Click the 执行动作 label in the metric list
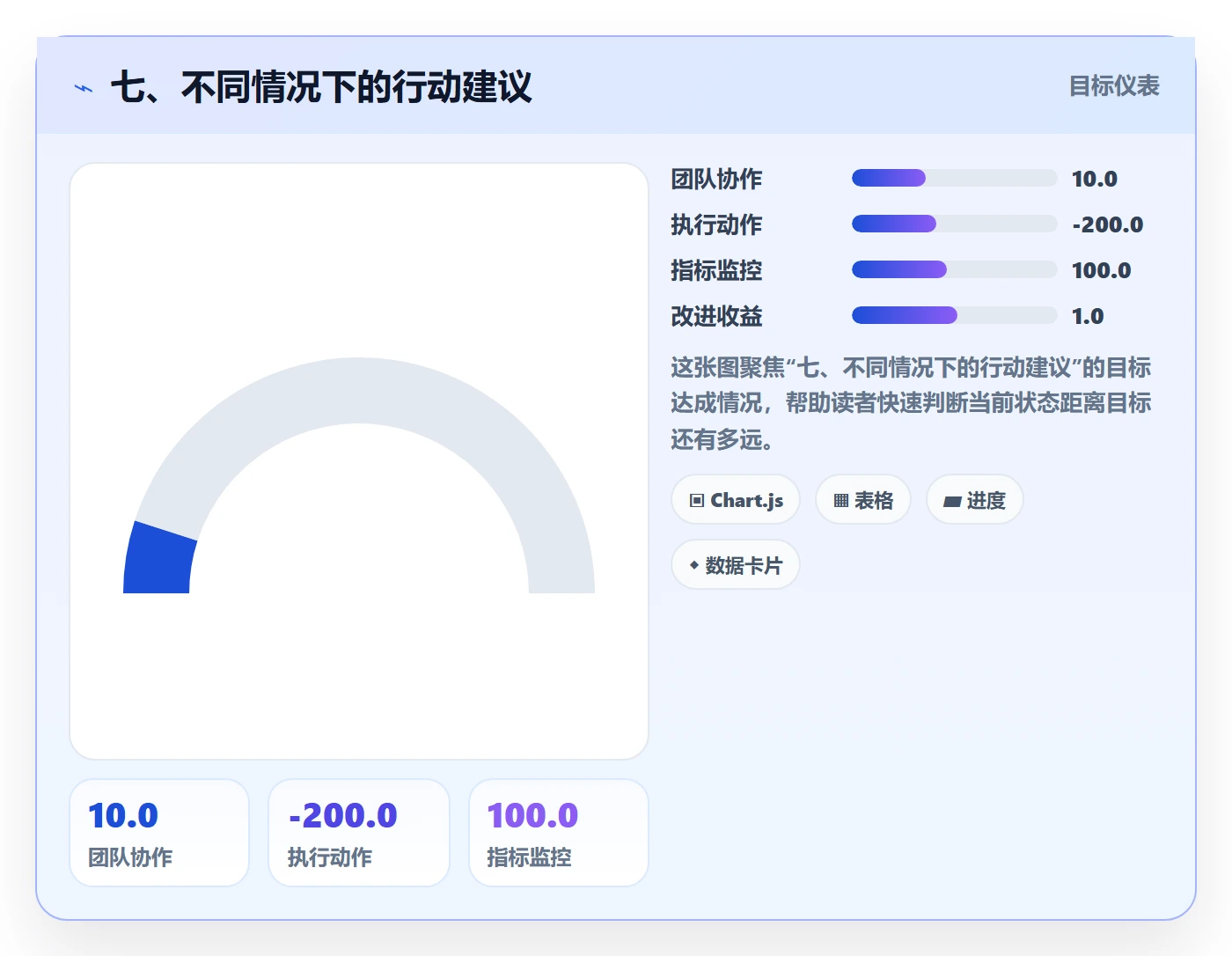 click(x=716, y=224)
